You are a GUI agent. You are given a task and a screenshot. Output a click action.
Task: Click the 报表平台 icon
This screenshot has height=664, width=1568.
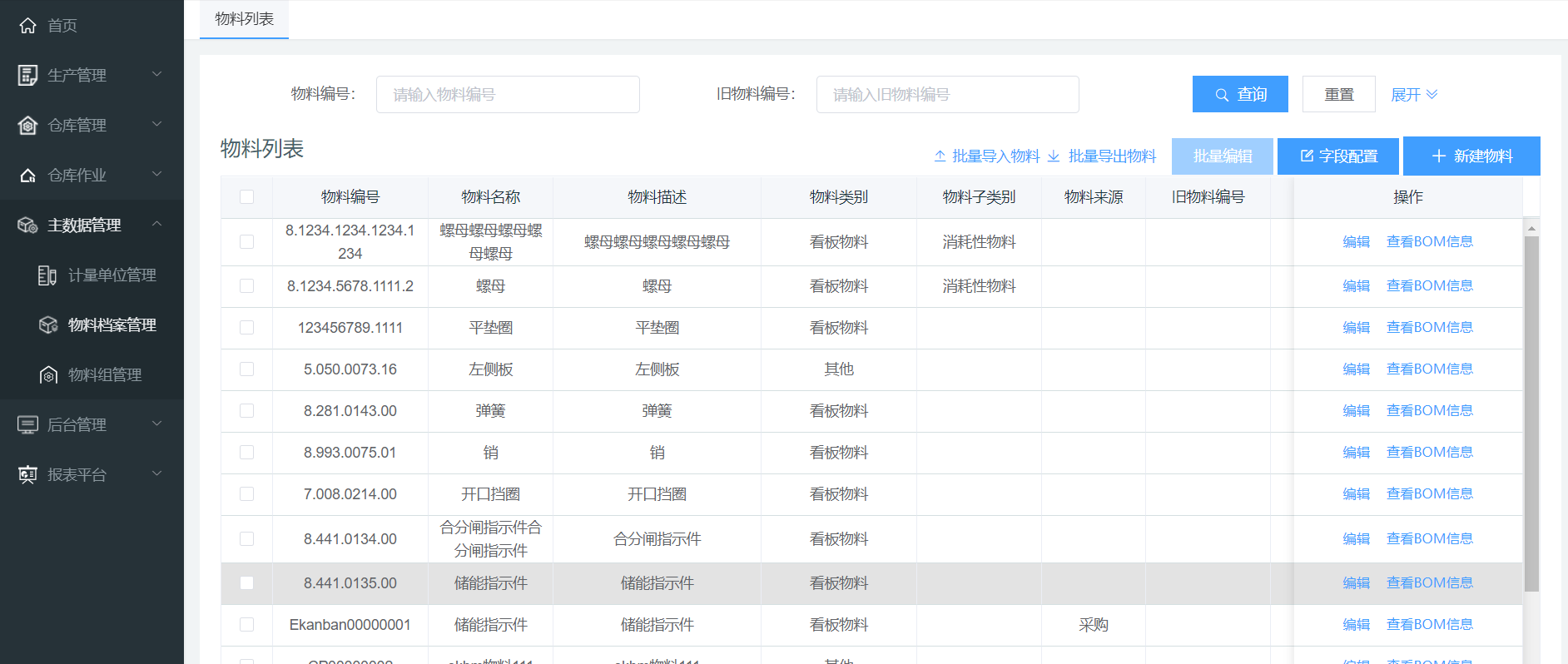27,475
